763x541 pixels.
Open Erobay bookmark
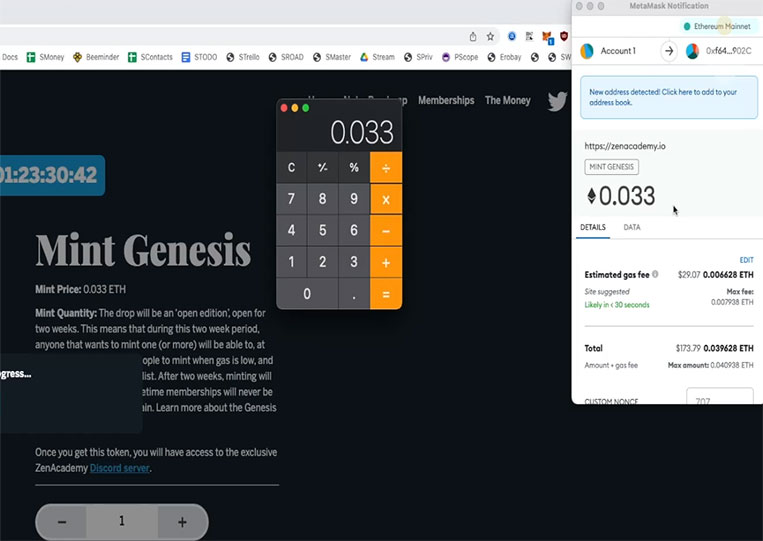[504, 57]
